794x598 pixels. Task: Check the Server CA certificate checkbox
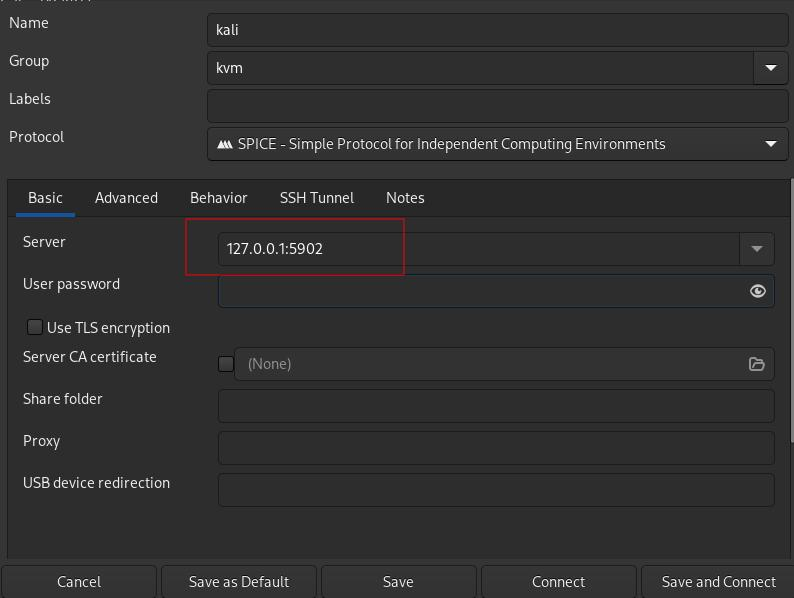point(226,364)
